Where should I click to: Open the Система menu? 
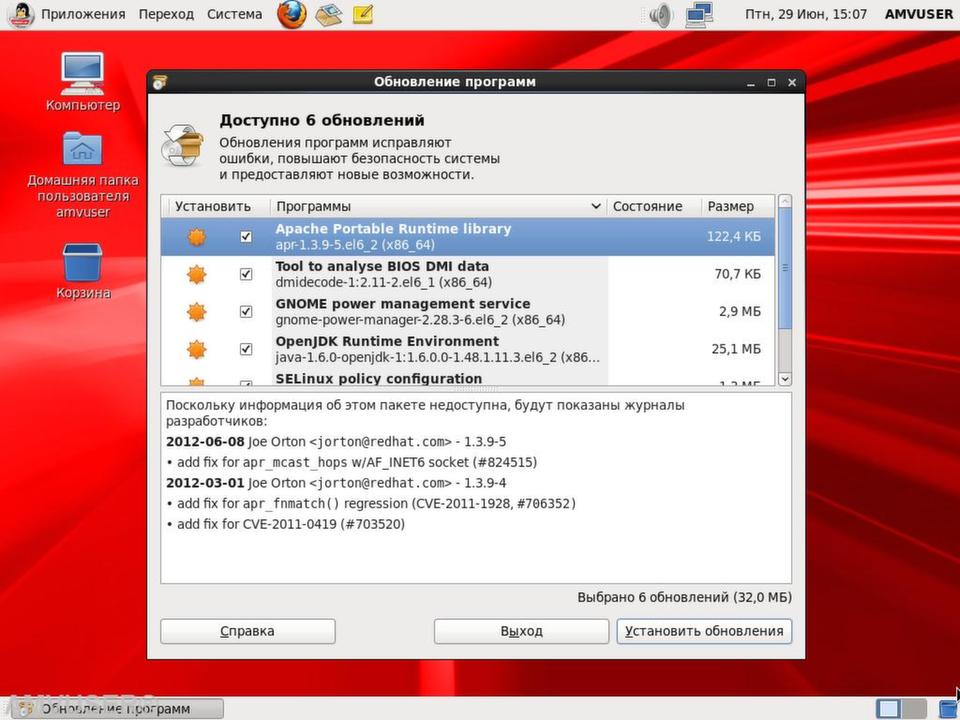click(x=234, y=14)
